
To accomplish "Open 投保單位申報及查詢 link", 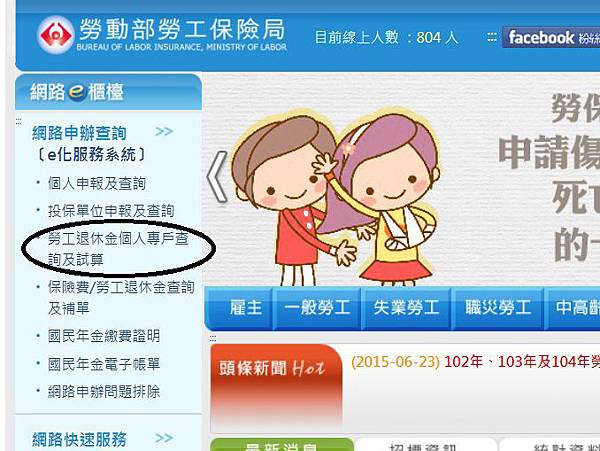I will coord(111,211).
